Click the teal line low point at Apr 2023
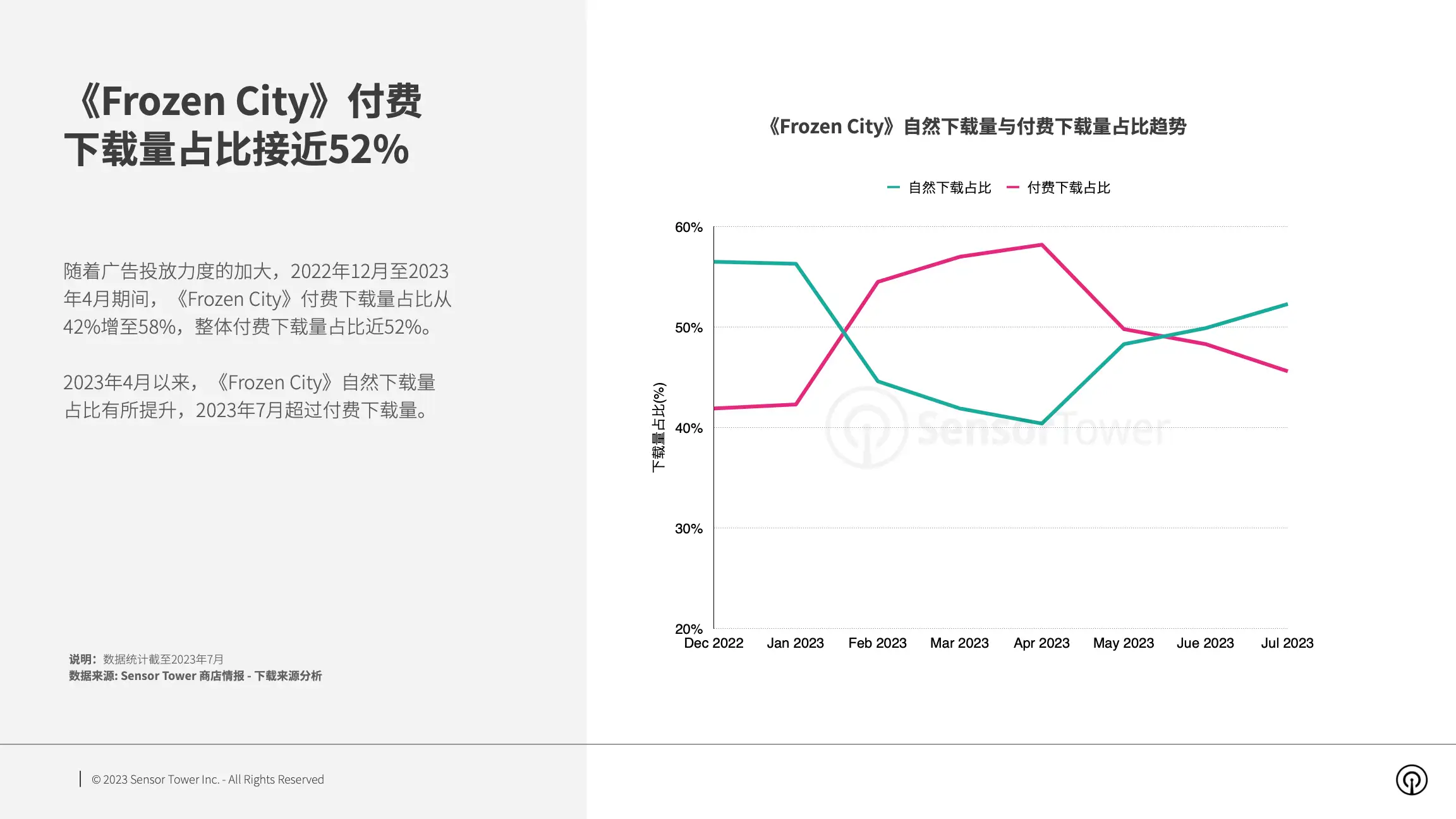The height and width of the screenshot is (819, 1456). 1041,423
